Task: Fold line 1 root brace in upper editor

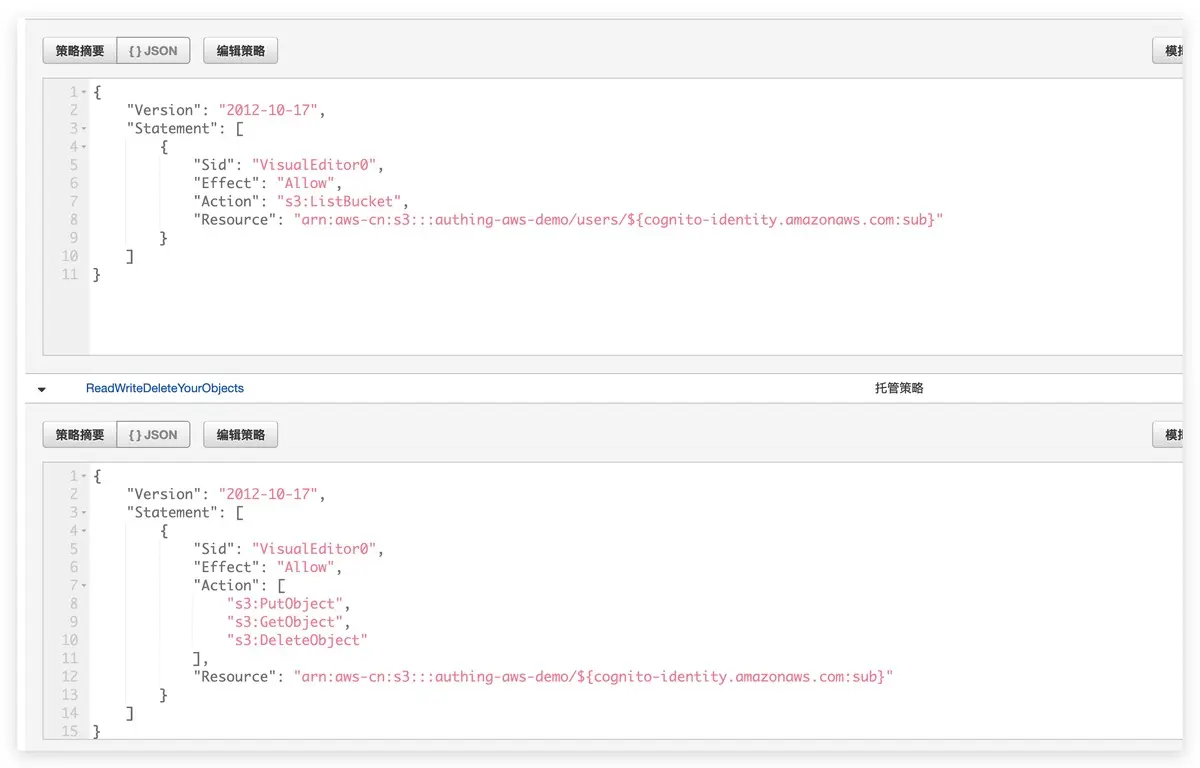Action: tap(84, 92)
